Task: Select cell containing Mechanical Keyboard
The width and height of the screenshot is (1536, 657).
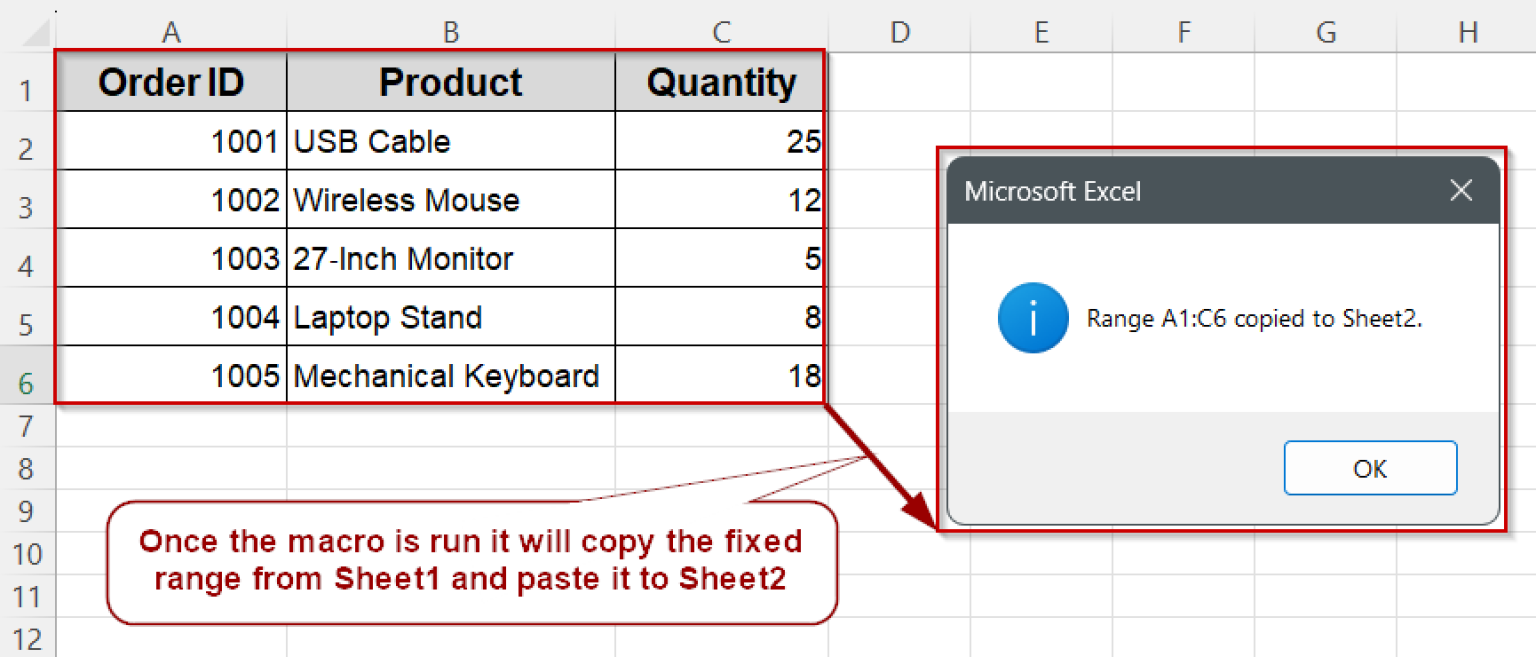Action: pos(451,376)
